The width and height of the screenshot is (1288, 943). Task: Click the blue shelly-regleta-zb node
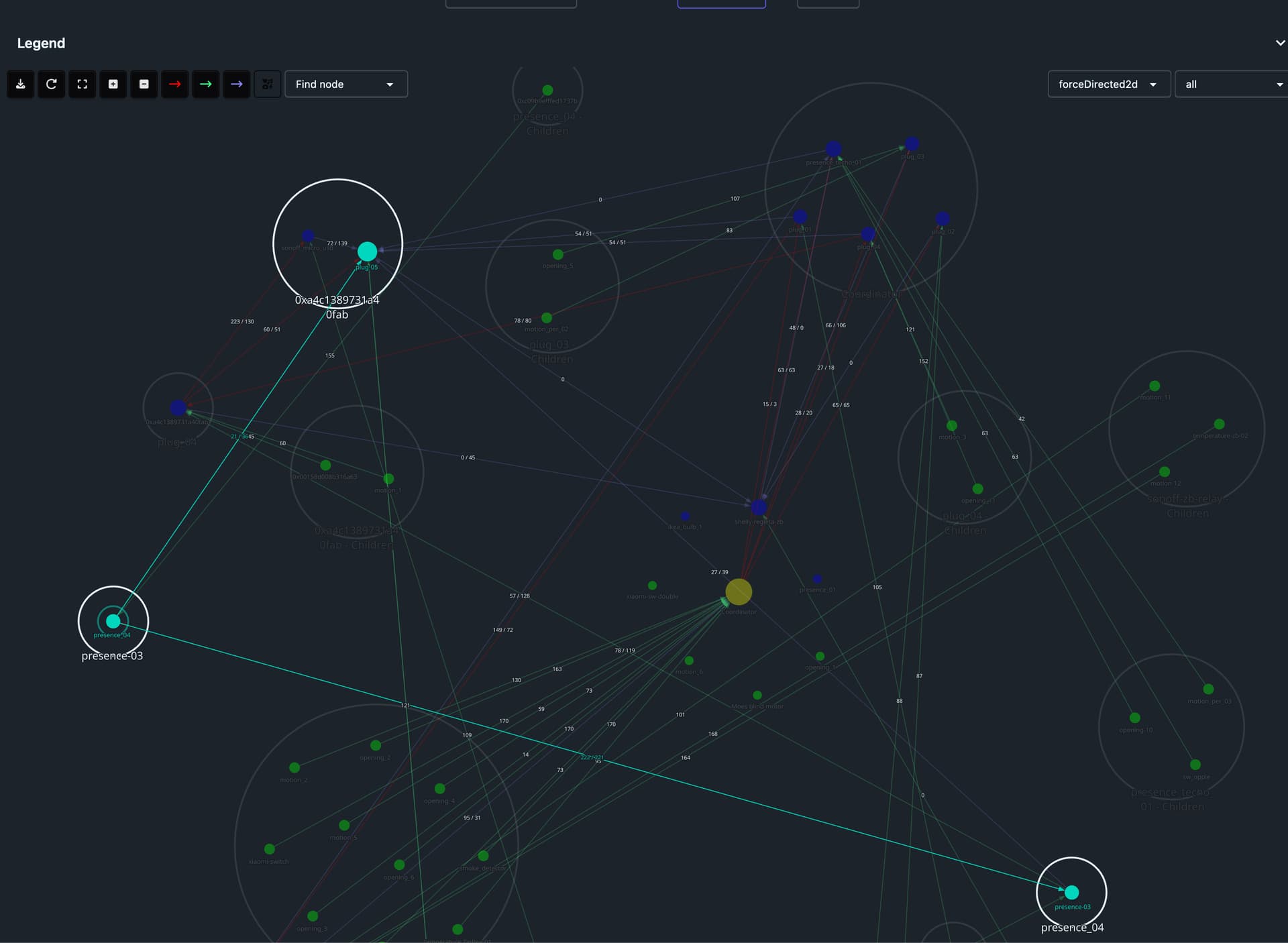tap(759, 507)
